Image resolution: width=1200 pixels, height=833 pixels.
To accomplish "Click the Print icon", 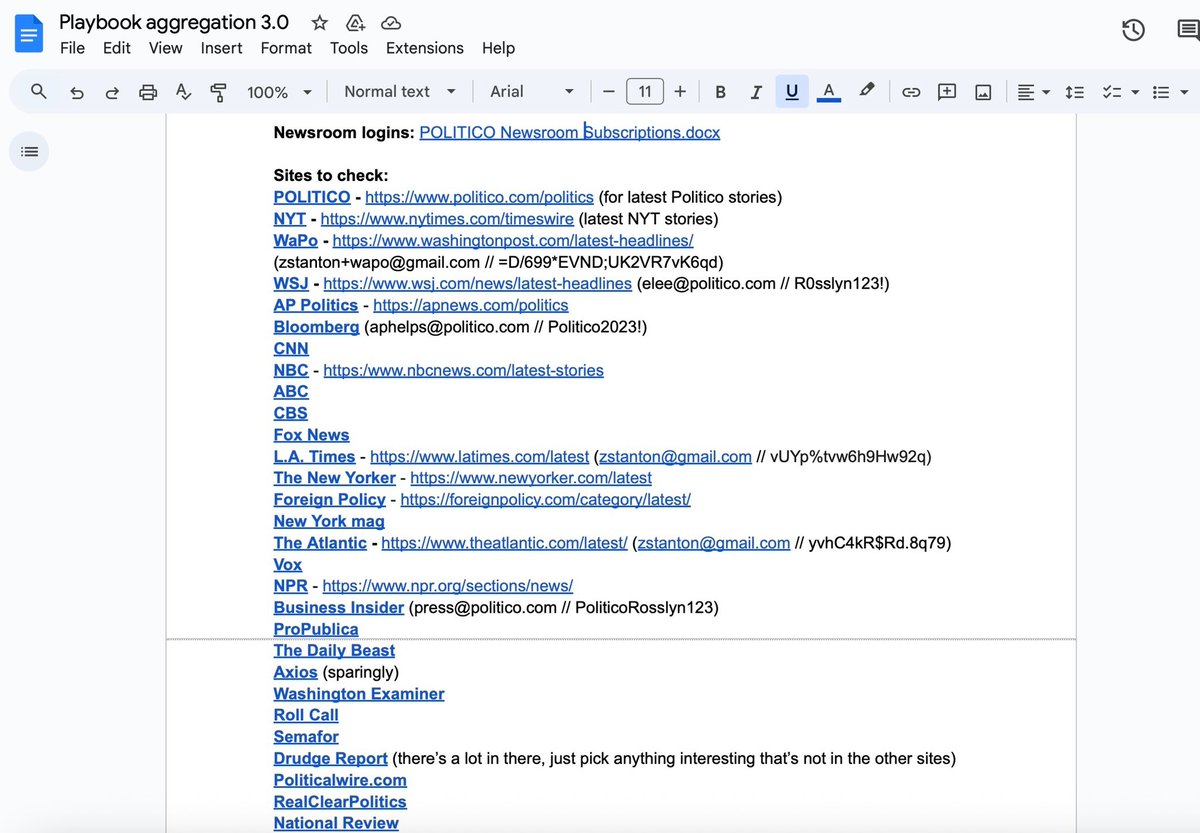I will coord(148,91).
